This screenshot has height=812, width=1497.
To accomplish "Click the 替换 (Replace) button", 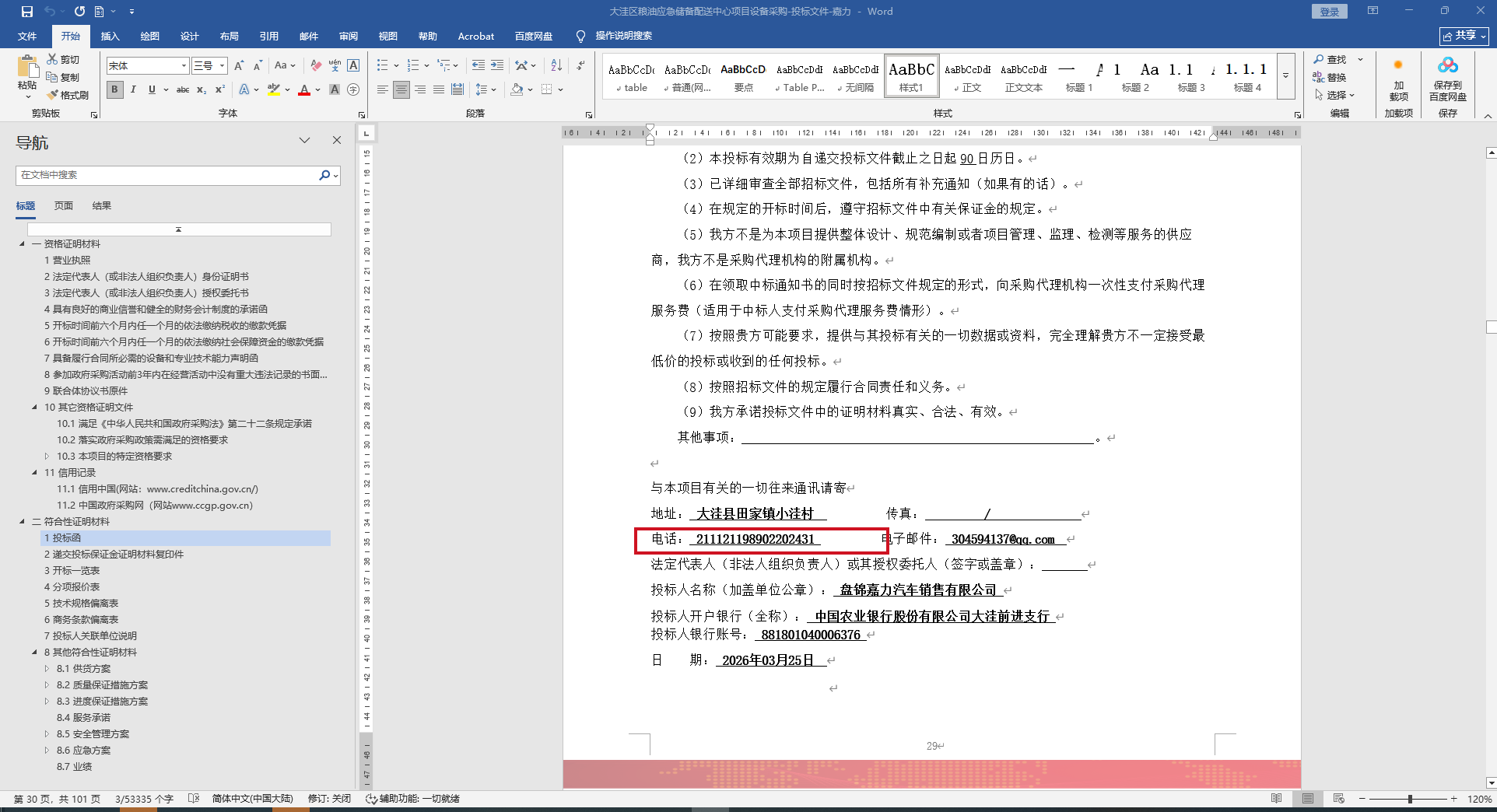I will pyautogui.click(x=1330, y=77).
